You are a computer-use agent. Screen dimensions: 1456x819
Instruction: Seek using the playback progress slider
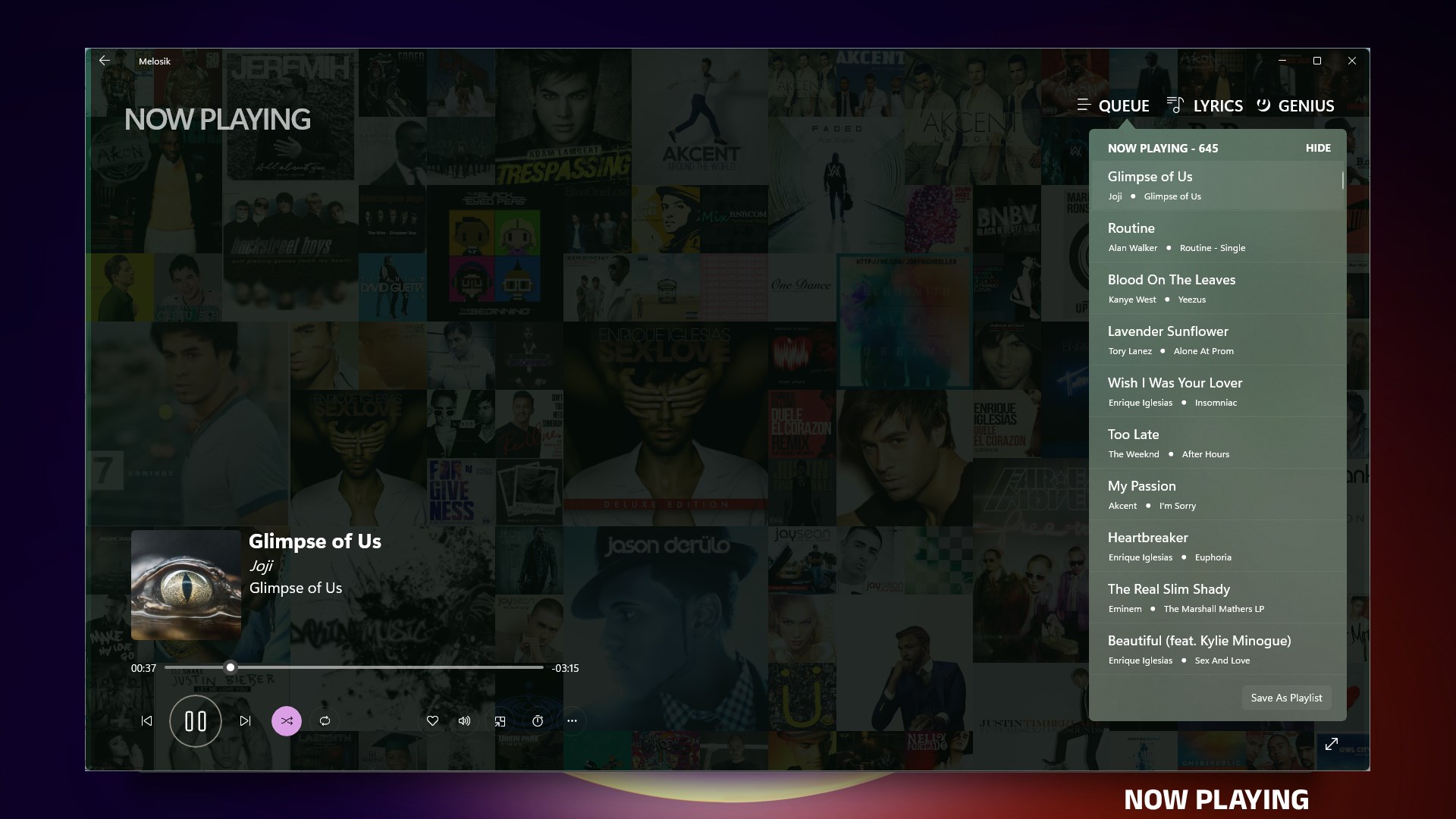[354, 667]
